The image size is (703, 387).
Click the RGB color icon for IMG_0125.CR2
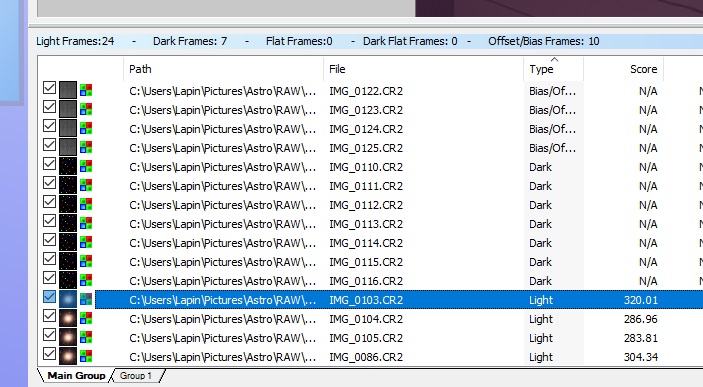[x=86, y=147]
